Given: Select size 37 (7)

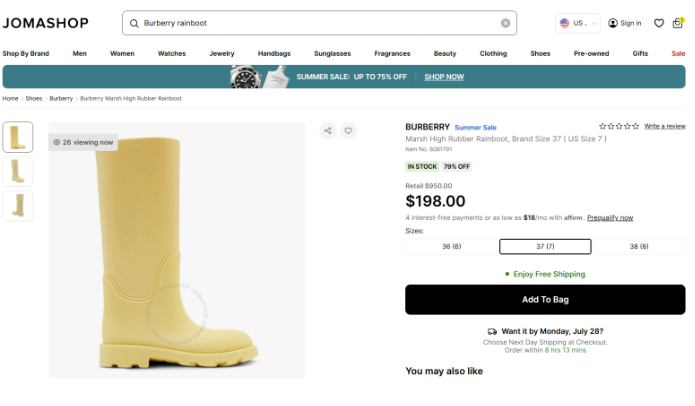Looking at the screenshot, I should coord(545,246).
